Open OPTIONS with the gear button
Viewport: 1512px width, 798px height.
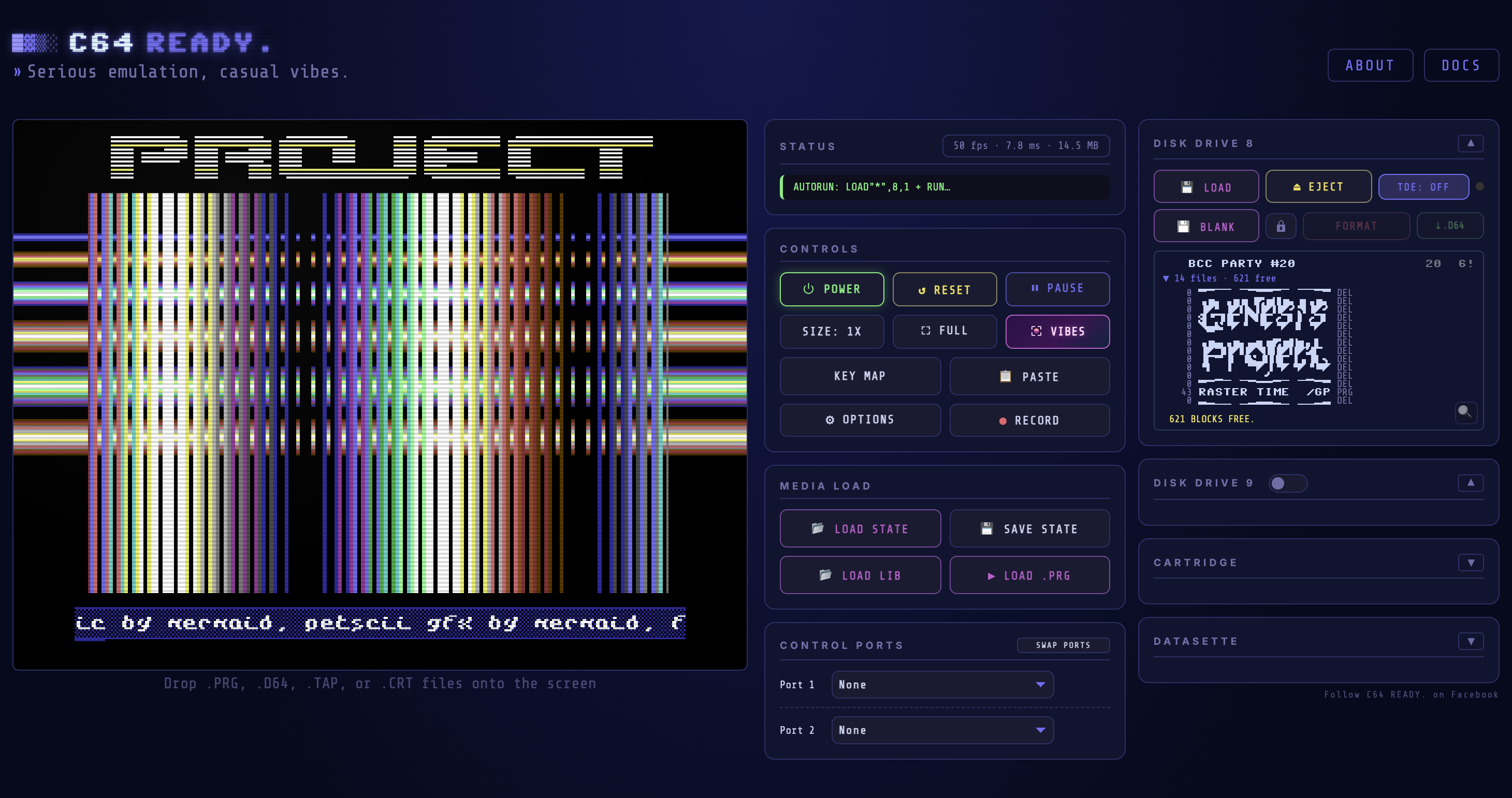coord(860,420)
